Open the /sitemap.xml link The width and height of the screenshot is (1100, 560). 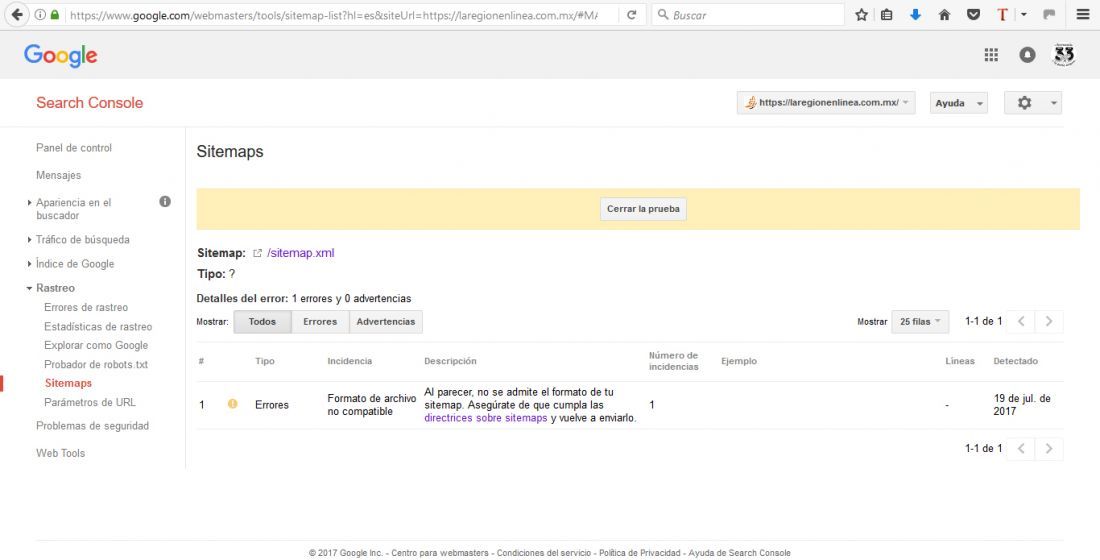click(x=300, y=253)
